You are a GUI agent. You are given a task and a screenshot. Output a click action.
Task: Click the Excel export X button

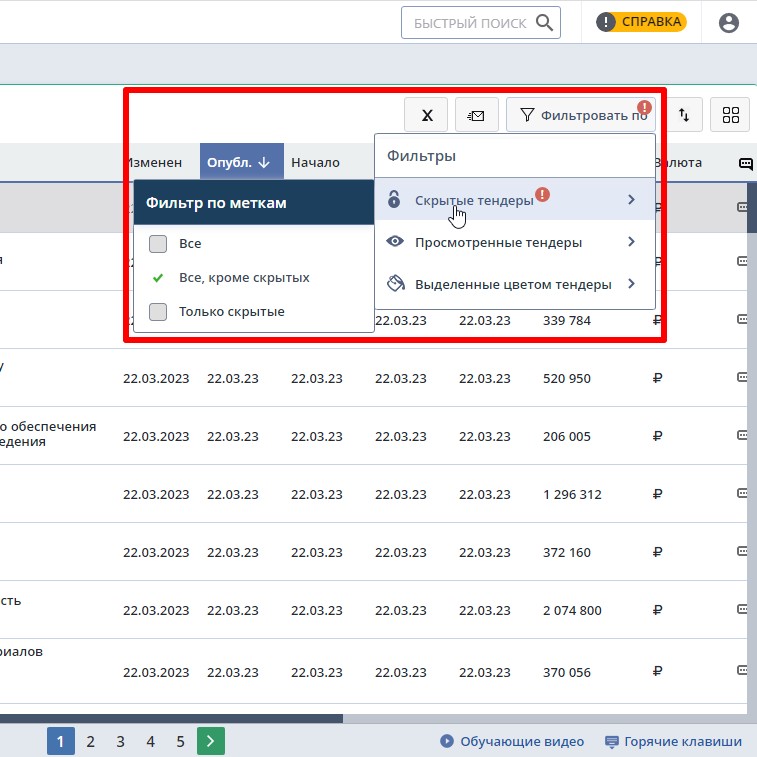[x=426, y=115]
